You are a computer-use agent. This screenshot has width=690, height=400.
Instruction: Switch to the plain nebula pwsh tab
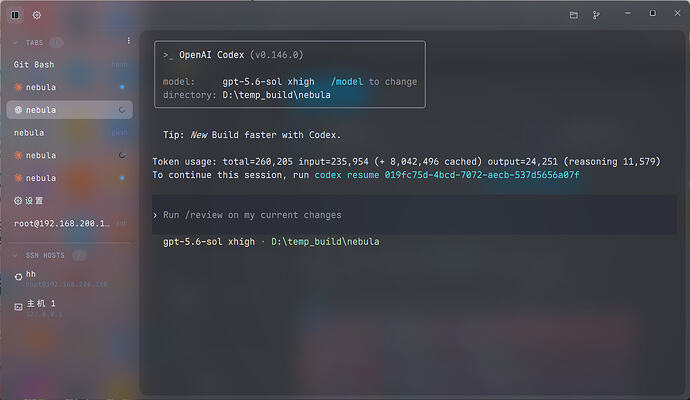(70, 132)
